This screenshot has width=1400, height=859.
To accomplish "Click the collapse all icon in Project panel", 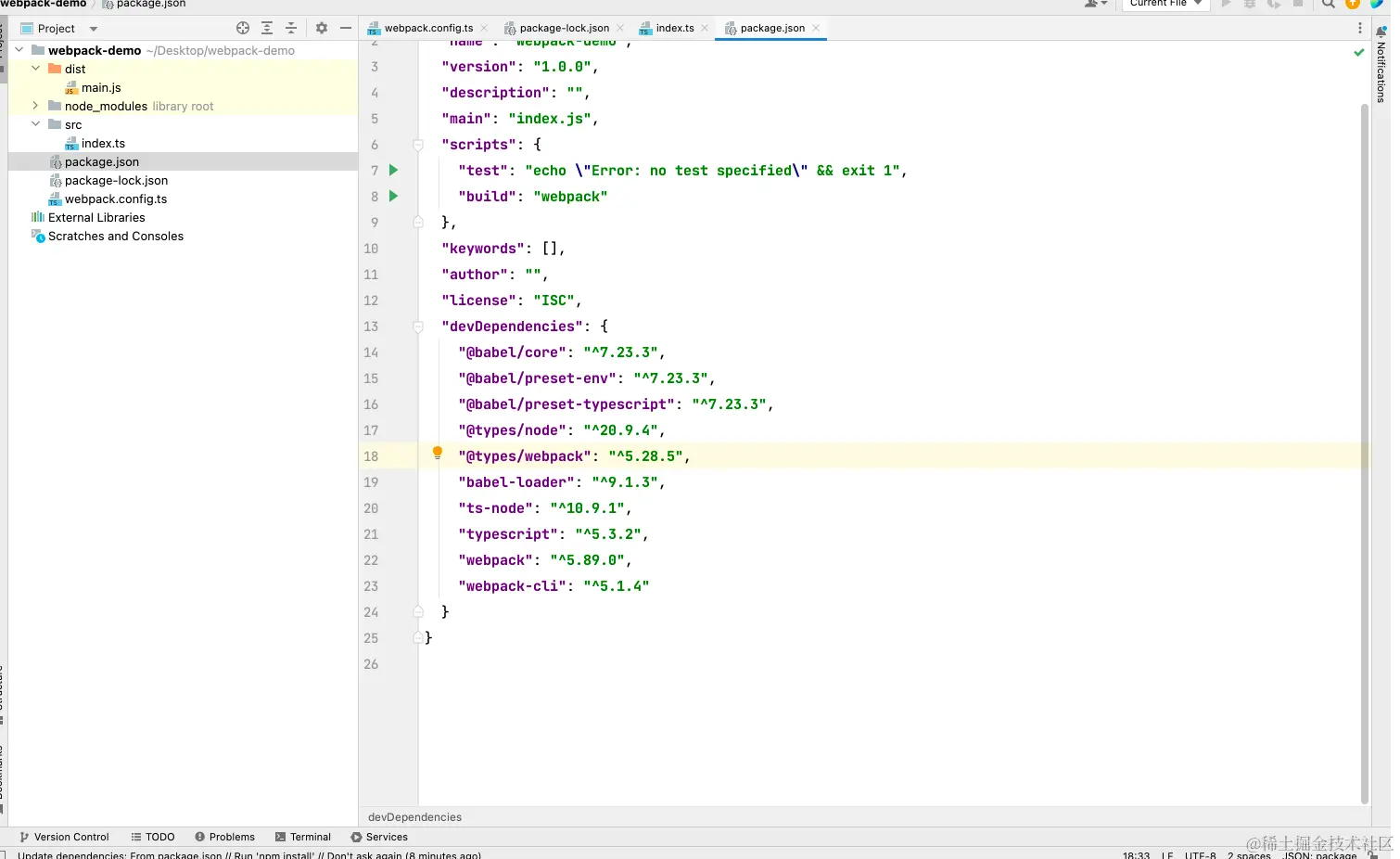I will (291, 28).
